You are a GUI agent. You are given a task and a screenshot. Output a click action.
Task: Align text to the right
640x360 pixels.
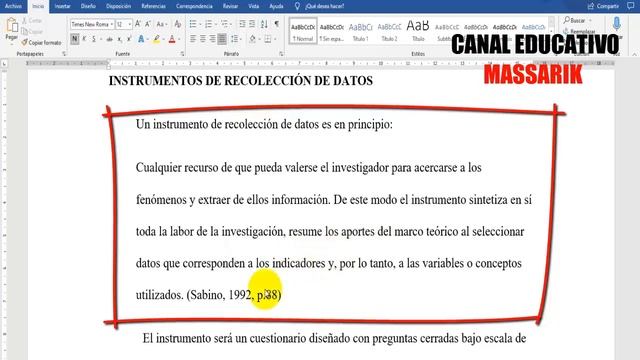[x=212, y=39]
